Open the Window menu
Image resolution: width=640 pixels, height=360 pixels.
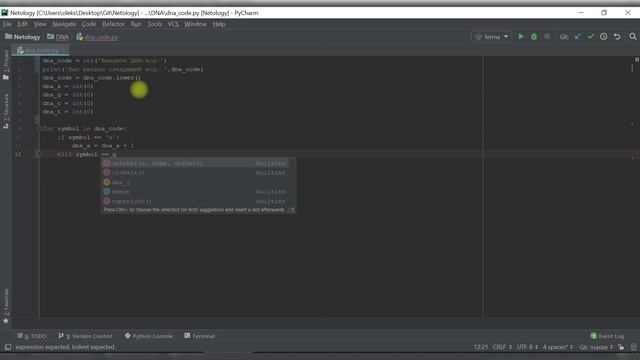click(196, 24)
